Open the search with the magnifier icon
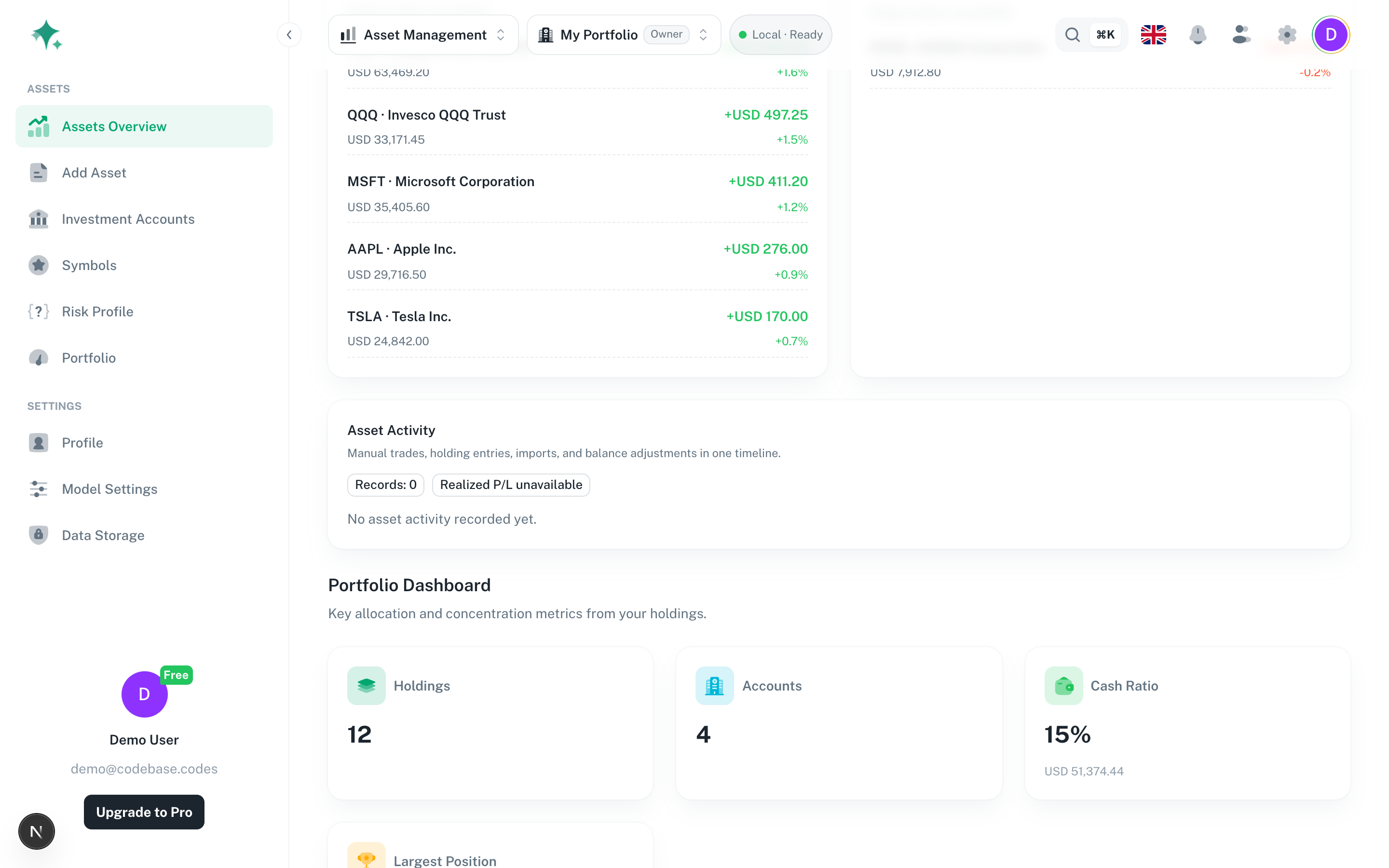Image resolution: width=1389 pixels, height=868 pixels. [1072, 34]
